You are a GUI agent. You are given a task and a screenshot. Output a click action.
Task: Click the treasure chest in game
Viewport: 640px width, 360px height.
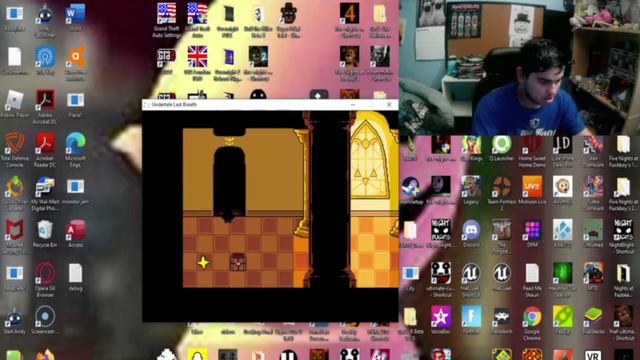pyautogui.click(x=238, y=262)
